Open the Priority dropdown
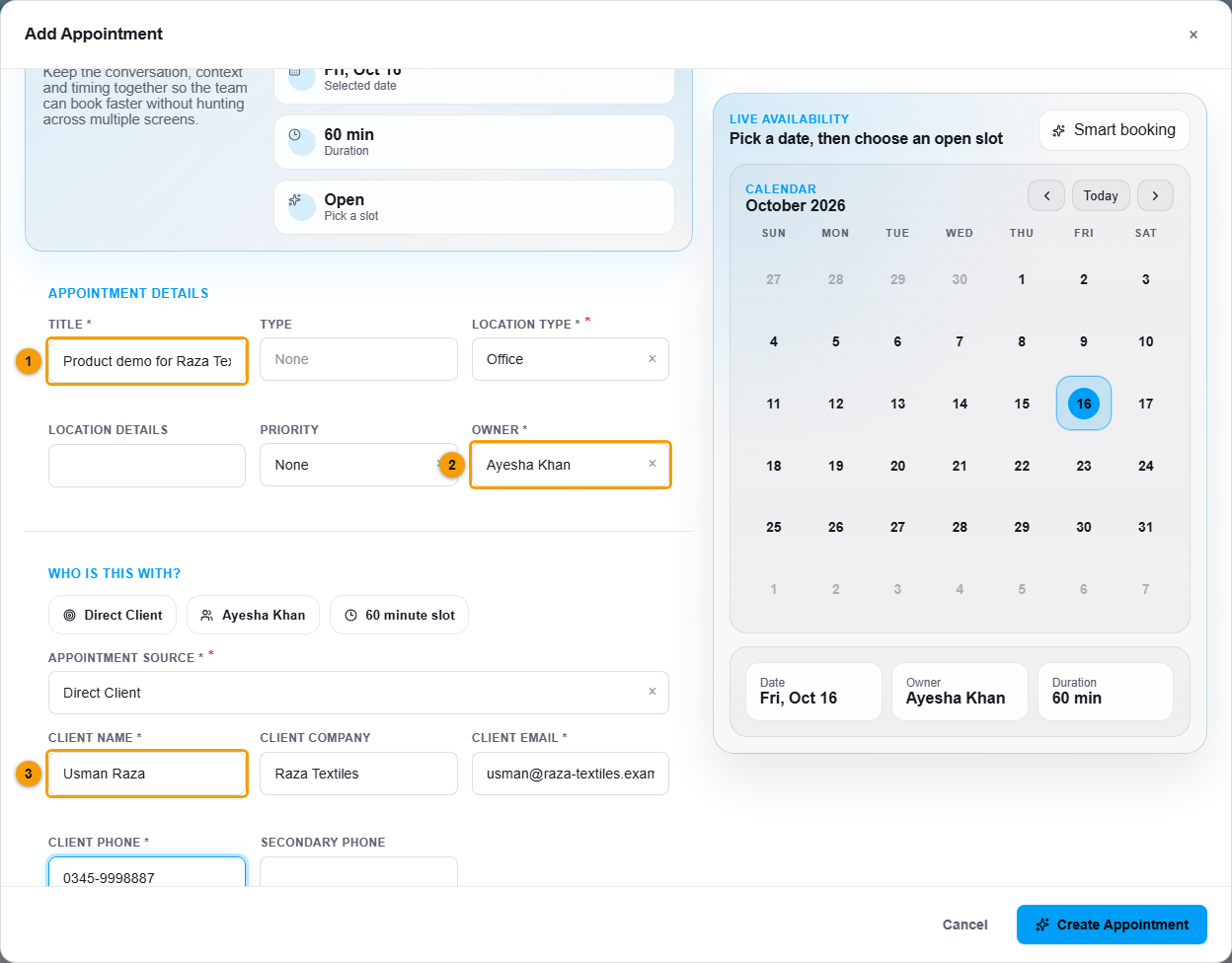 pyautogui.click(x=358, y=465)
